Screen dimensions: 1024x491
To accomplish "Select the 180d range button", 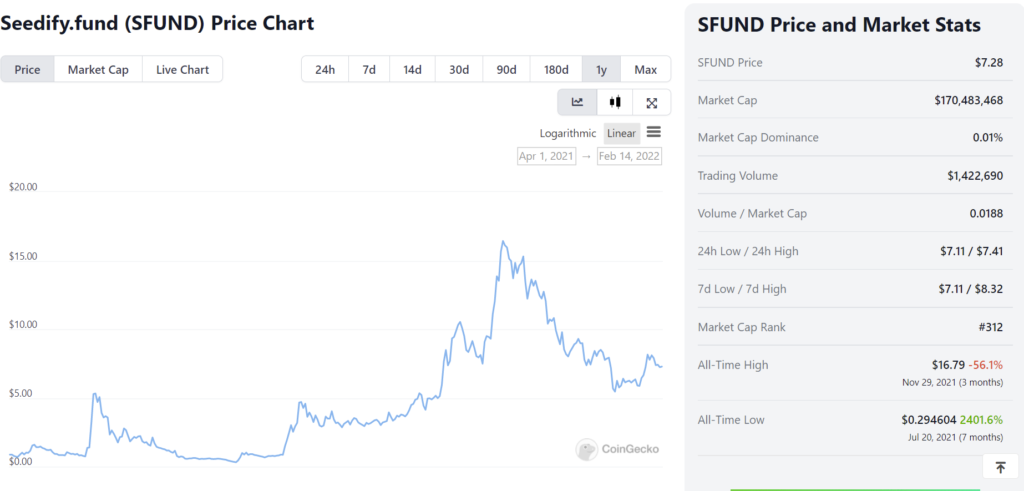I will coord(556,69).
